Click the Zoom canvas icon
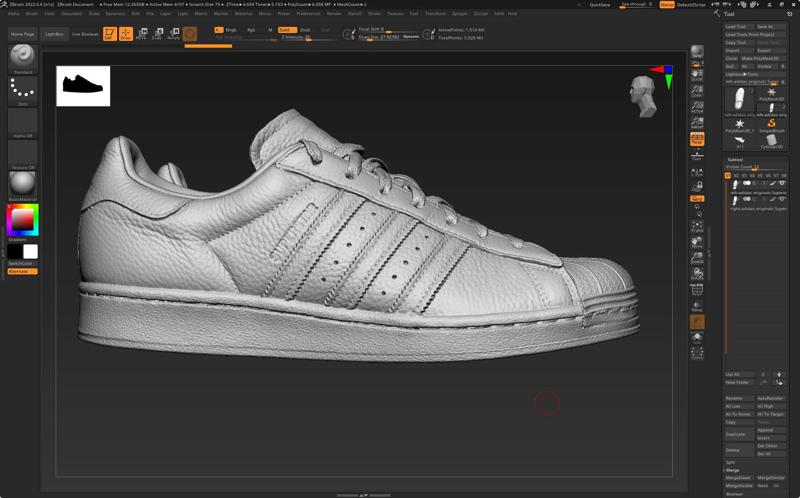This screenshot has height=498, width=800. [x=697, y=91]
